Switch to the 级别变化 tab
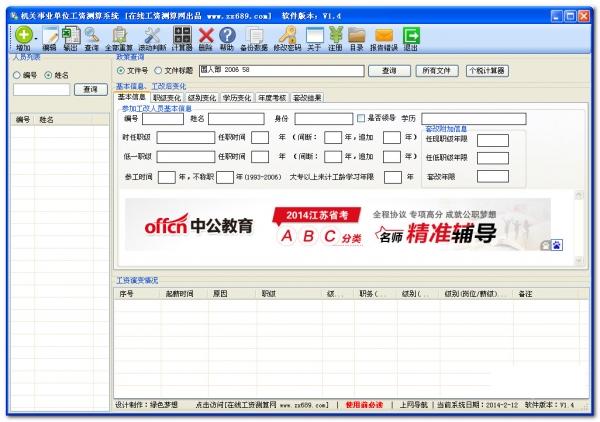Image resolution: width=600 pixels, height=422 pixels. (x=201, y=98)
